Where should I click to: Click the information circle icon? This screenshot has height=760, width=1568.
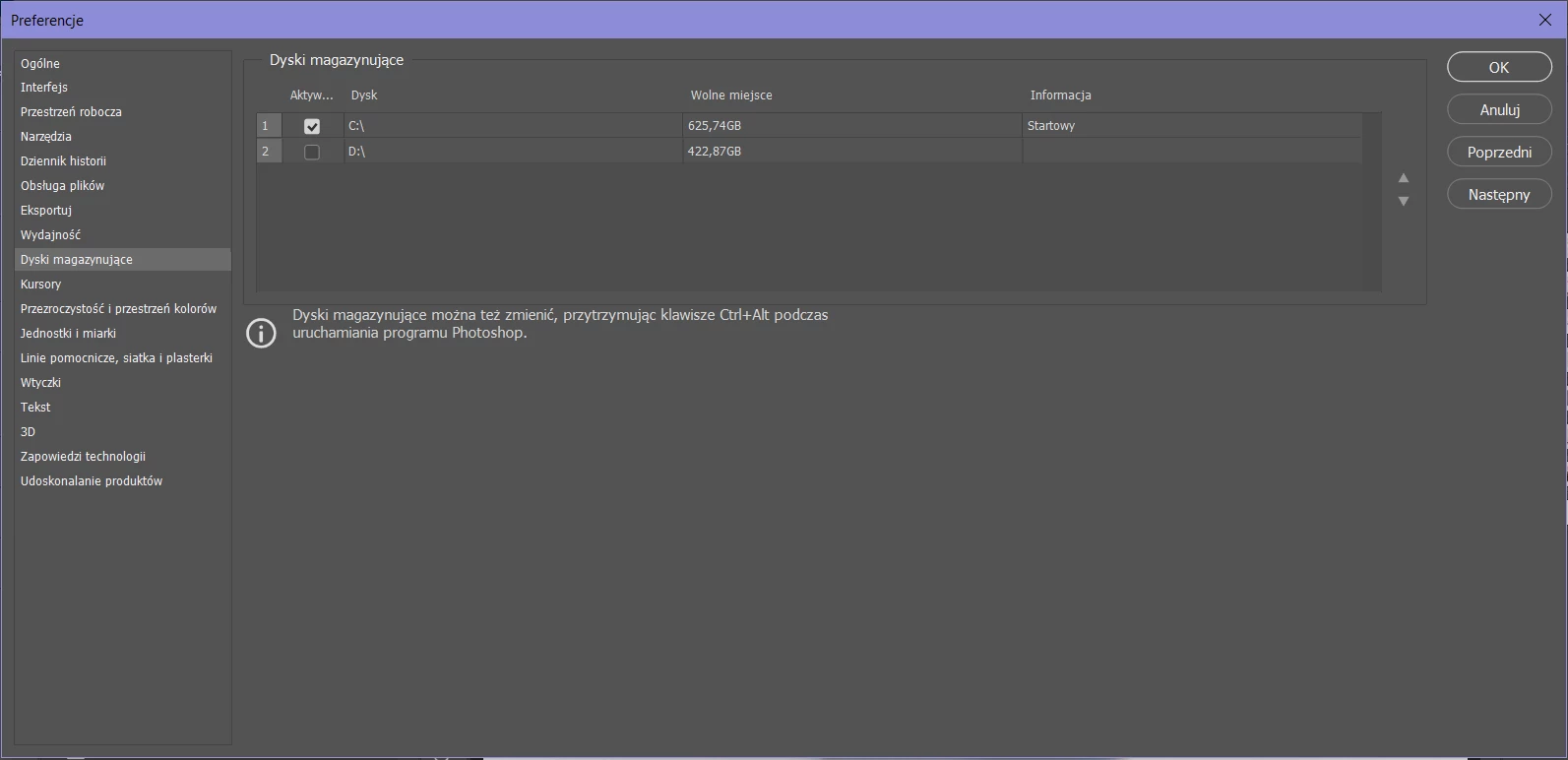[261, 333]
